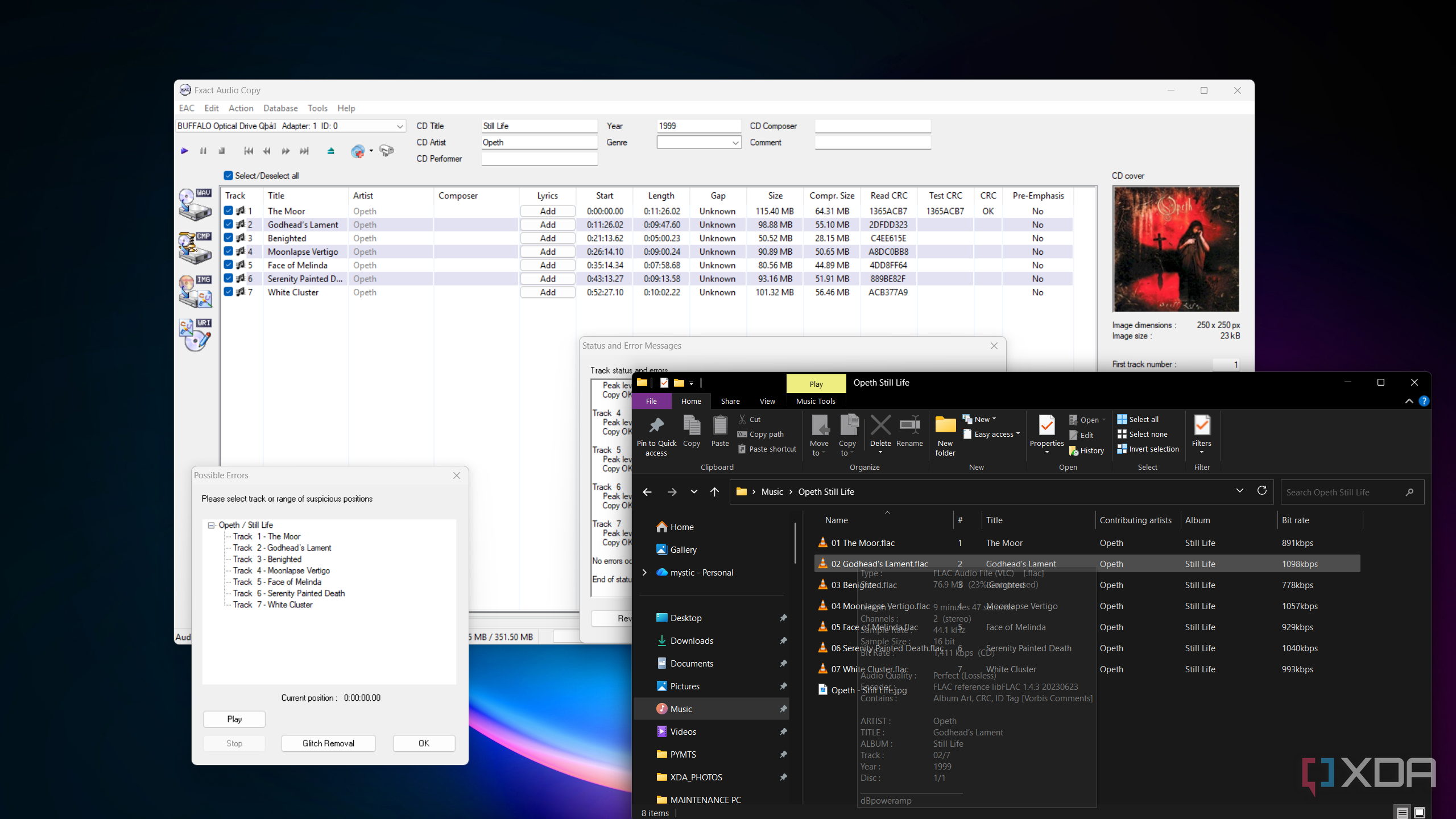This screenshot has width=1456, height=819.
Task: Uncheck track 5 Face of Melinda checkbox
Action: tap(228, 264)
